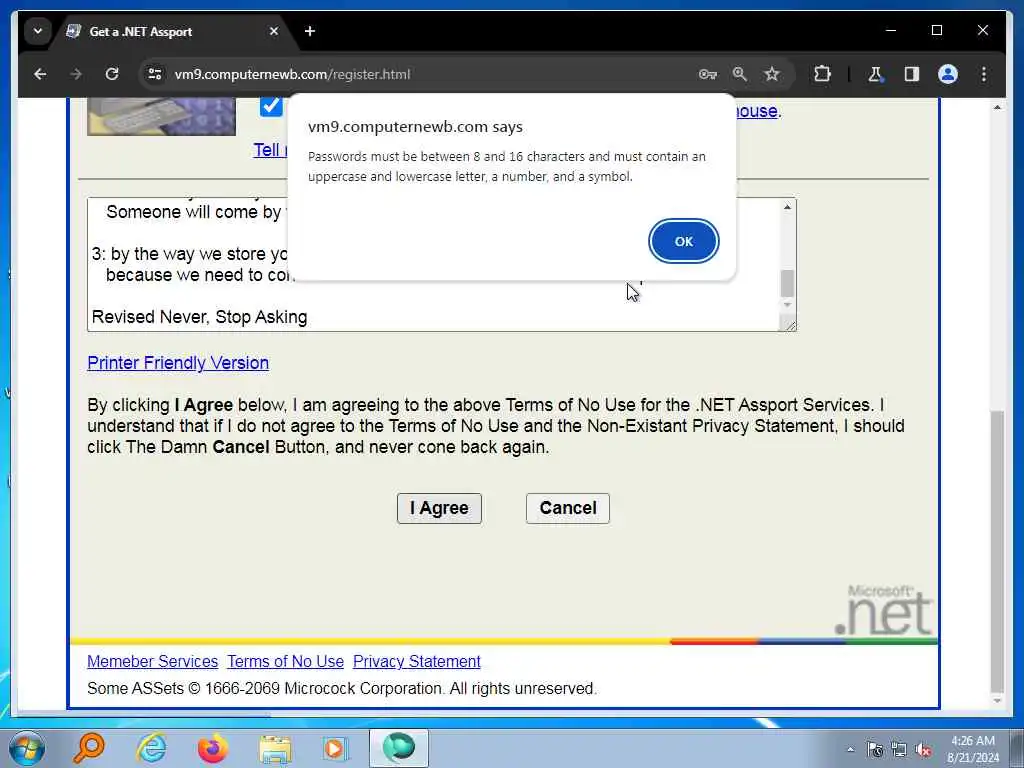The image size is (1024, 768).
Task: Open Memeber Services link
Action: (152, 662)
